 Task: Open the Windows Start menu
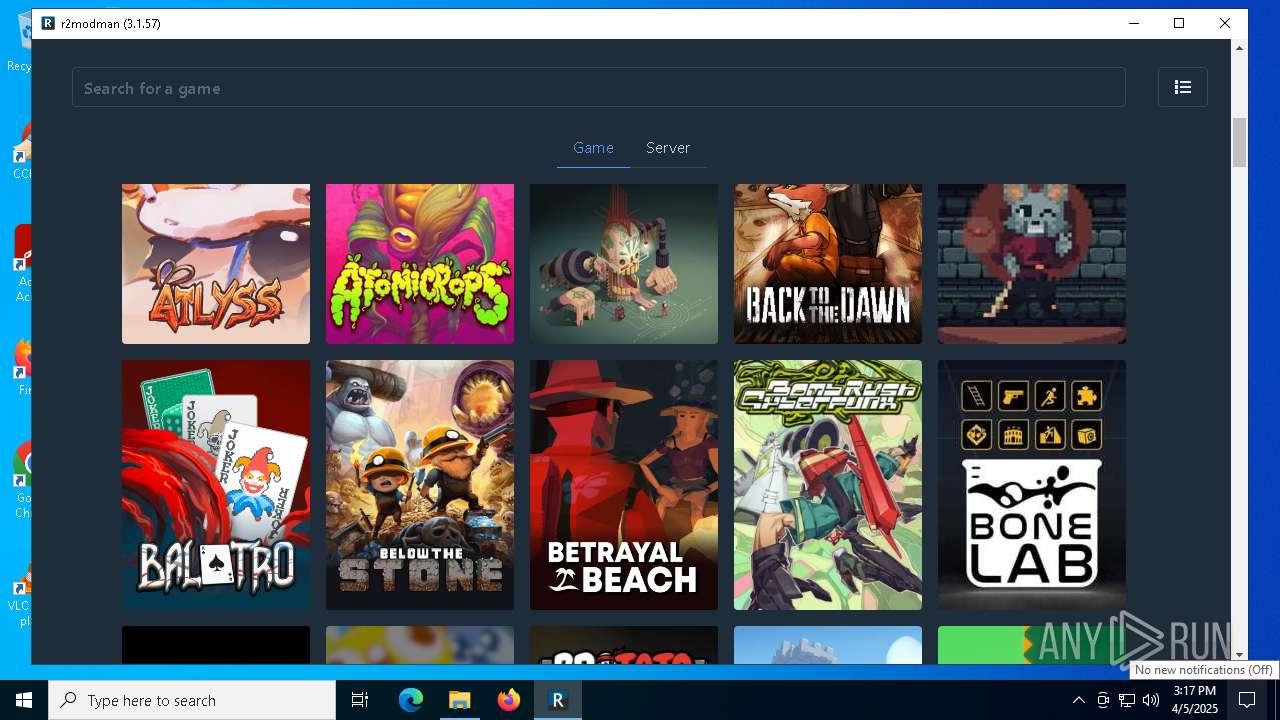pyautogui.click(x=24, y=700)
